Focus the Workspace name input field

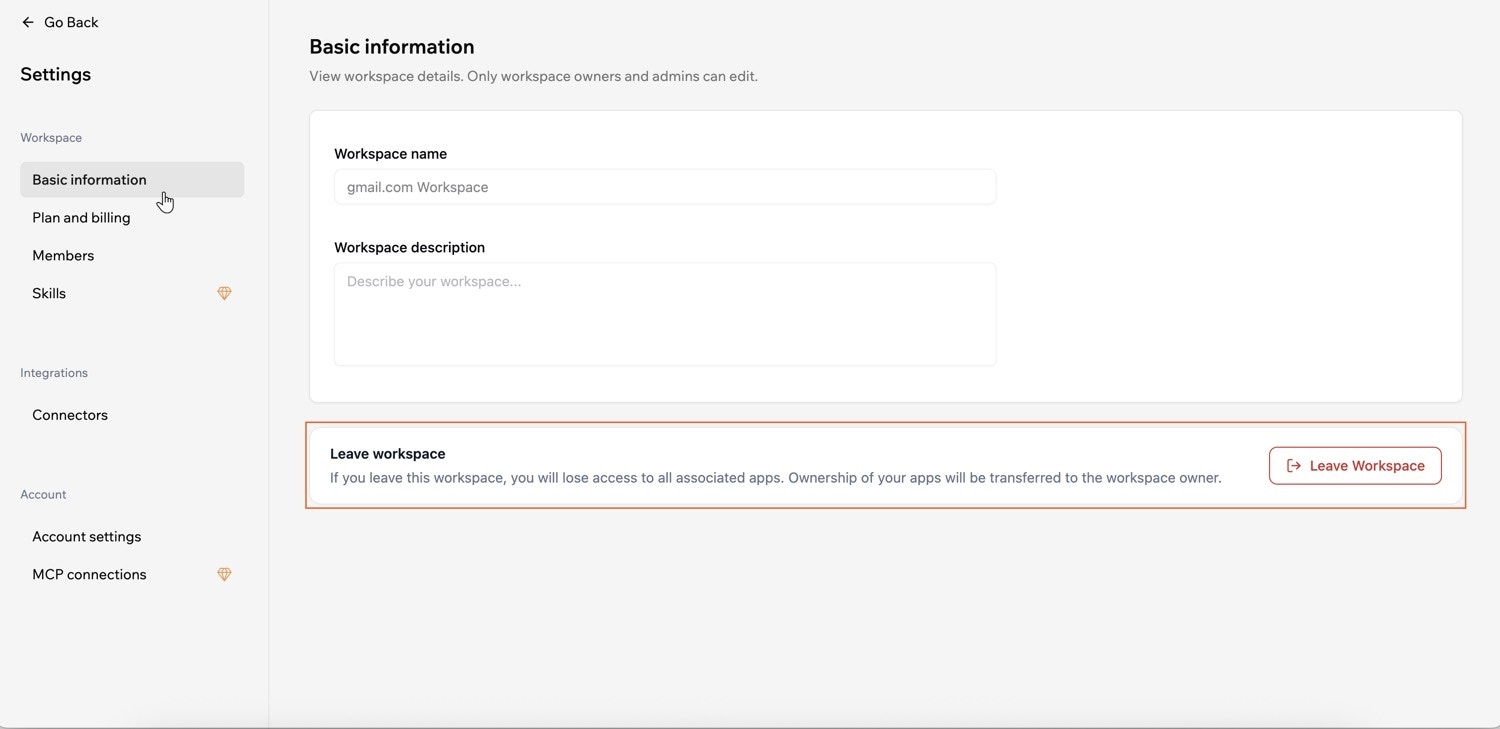click(664, 187)
